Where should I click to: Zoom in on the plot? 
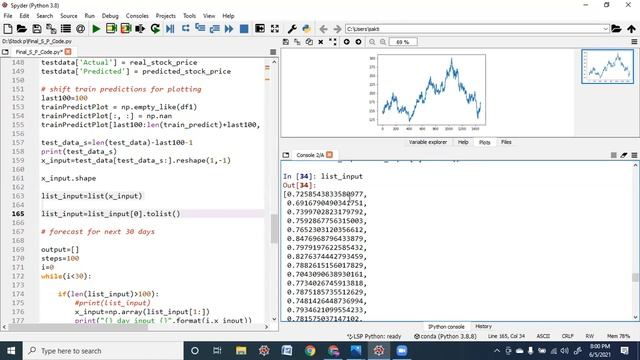[383, 42]
